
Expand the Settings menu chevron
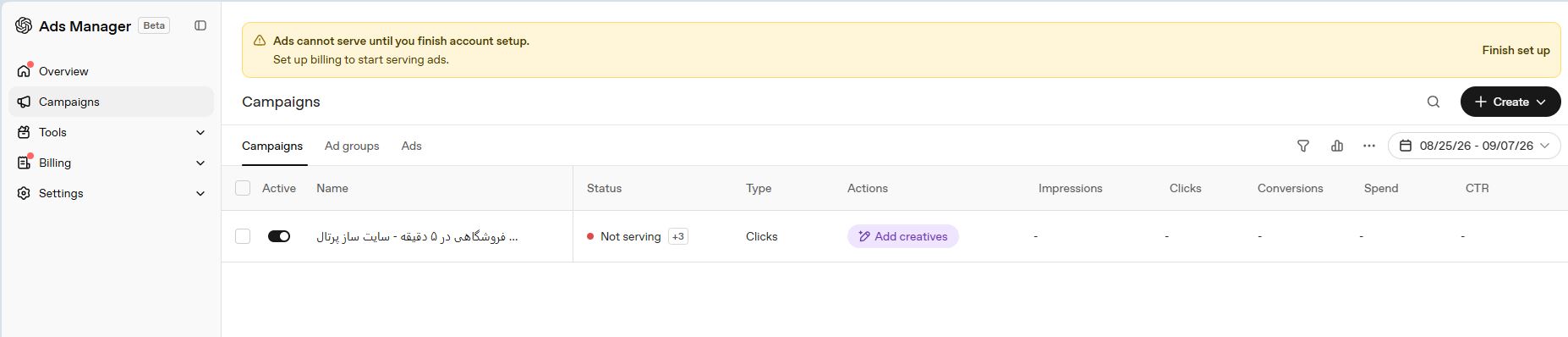point(200,193)
